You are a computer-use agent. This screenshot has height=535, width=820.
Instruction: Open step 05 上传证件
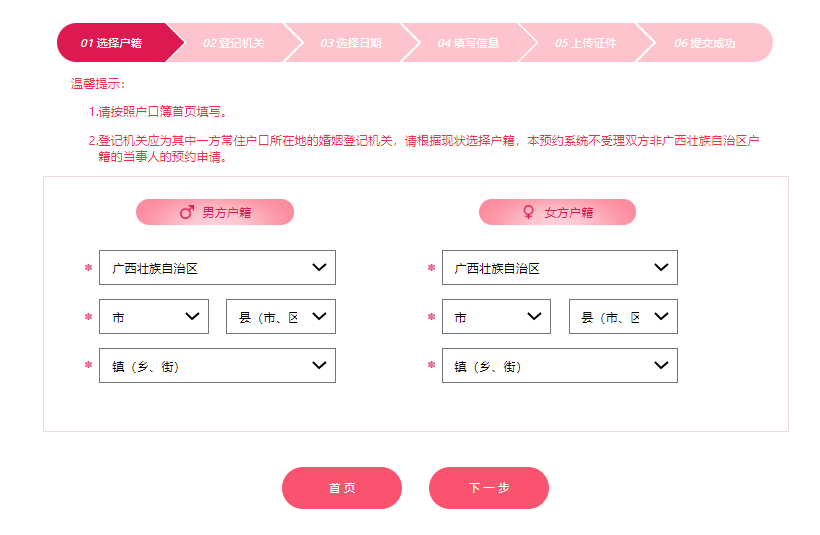[x=586, y=43]
